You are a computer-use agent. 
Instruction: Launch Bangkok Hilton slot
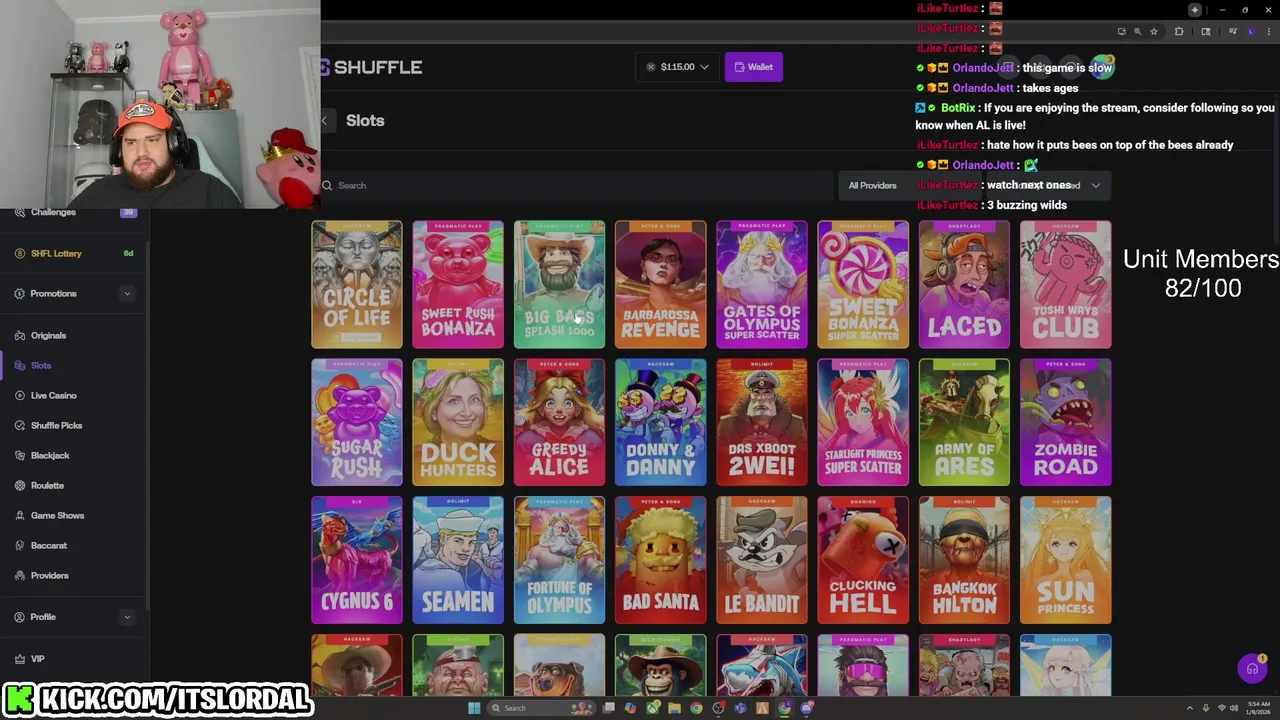point(964,560)
